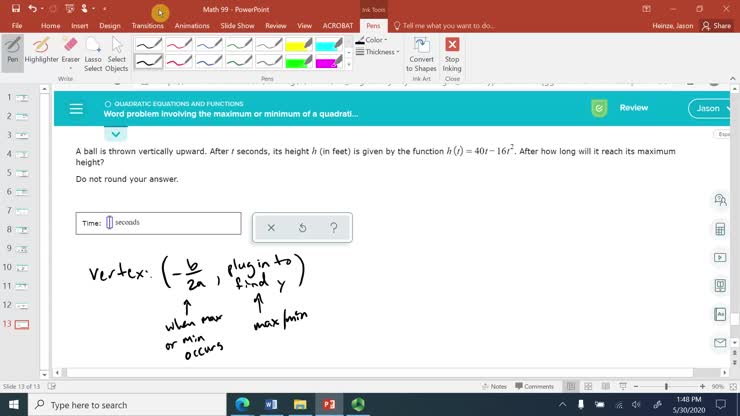Viewport: 740px width, 416px height.
Task: Expand the Jason user menu
Action: click(x=712, y=108)
